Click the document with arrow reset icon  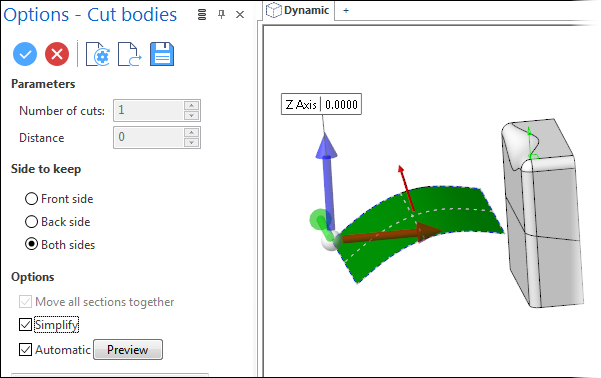pyautogui.click(x=130, y=54)
